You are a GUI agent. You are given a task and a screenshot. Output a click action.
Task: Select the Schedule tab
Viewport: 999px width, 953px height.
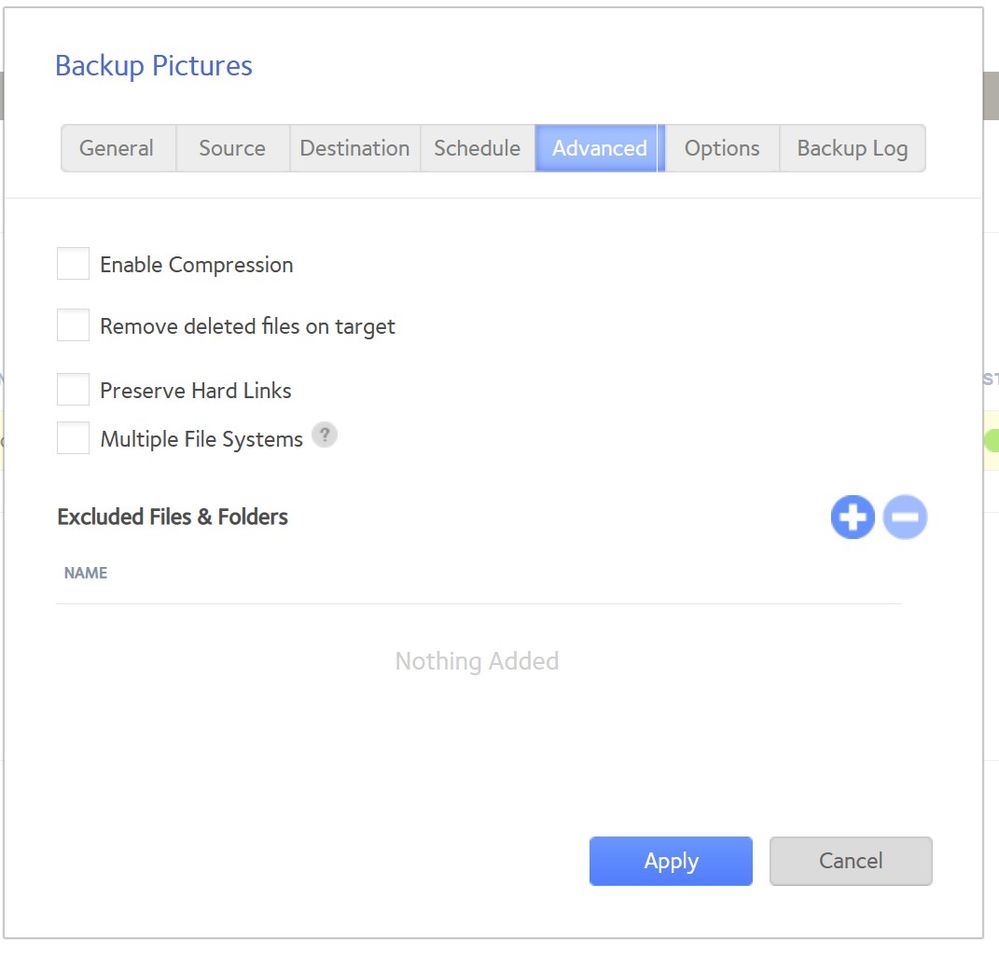pyautogui.click(x=477, y=148)
